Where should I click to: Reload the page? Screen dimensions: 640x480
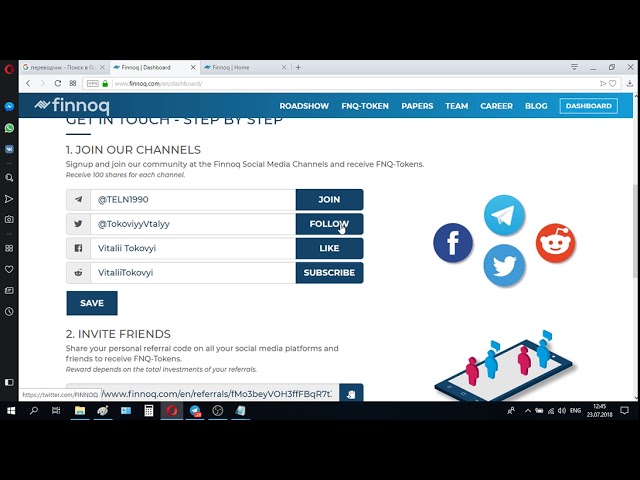click(58, 83)
